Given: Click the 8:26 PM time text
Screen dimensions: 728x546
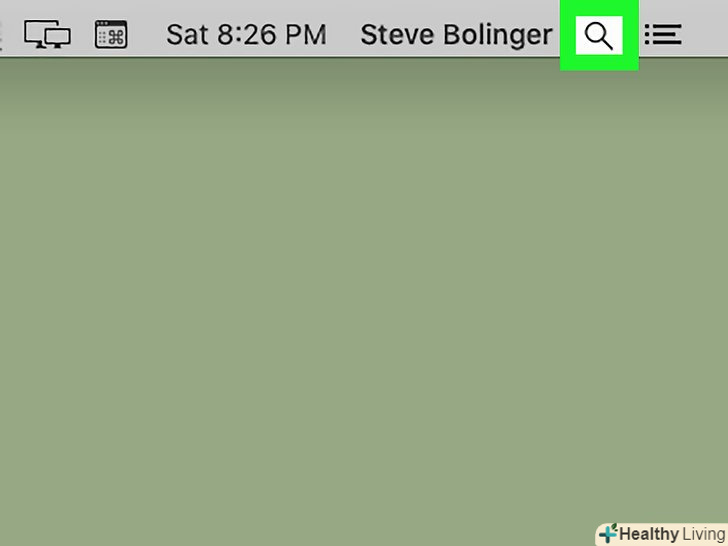Looking at the screenshot, I should [272, 35].
